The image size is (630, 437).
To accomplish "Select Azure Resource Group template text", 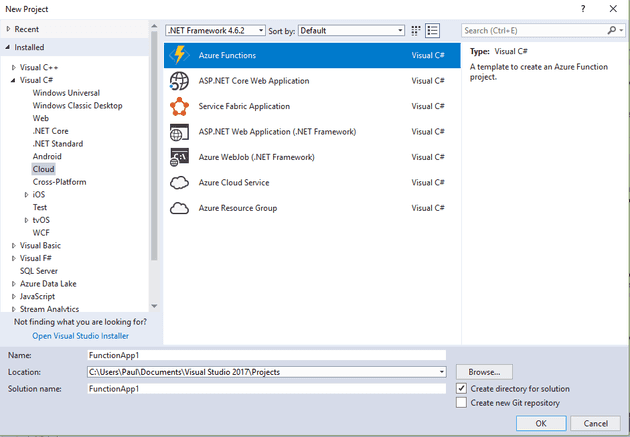I will pyautogui.click(x=237, y=208).
